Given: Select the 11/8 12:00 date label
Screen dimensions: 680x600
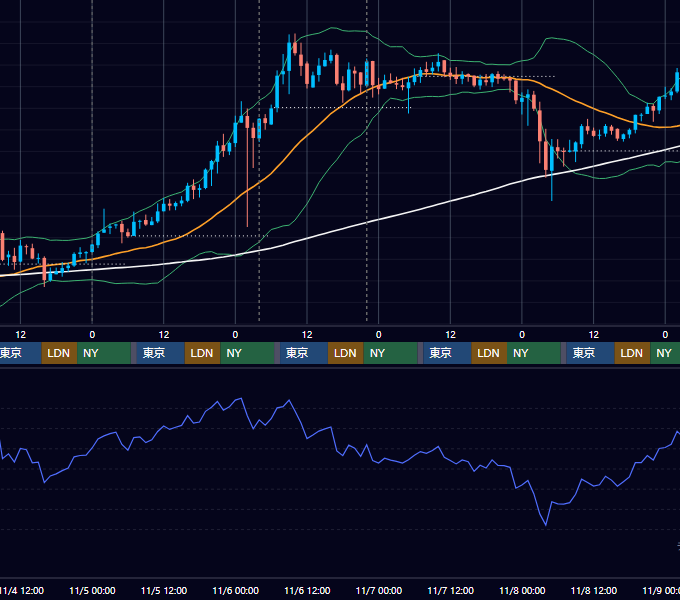Looking at the screenshot, I should pyautogui.click(x=594, y=590).
